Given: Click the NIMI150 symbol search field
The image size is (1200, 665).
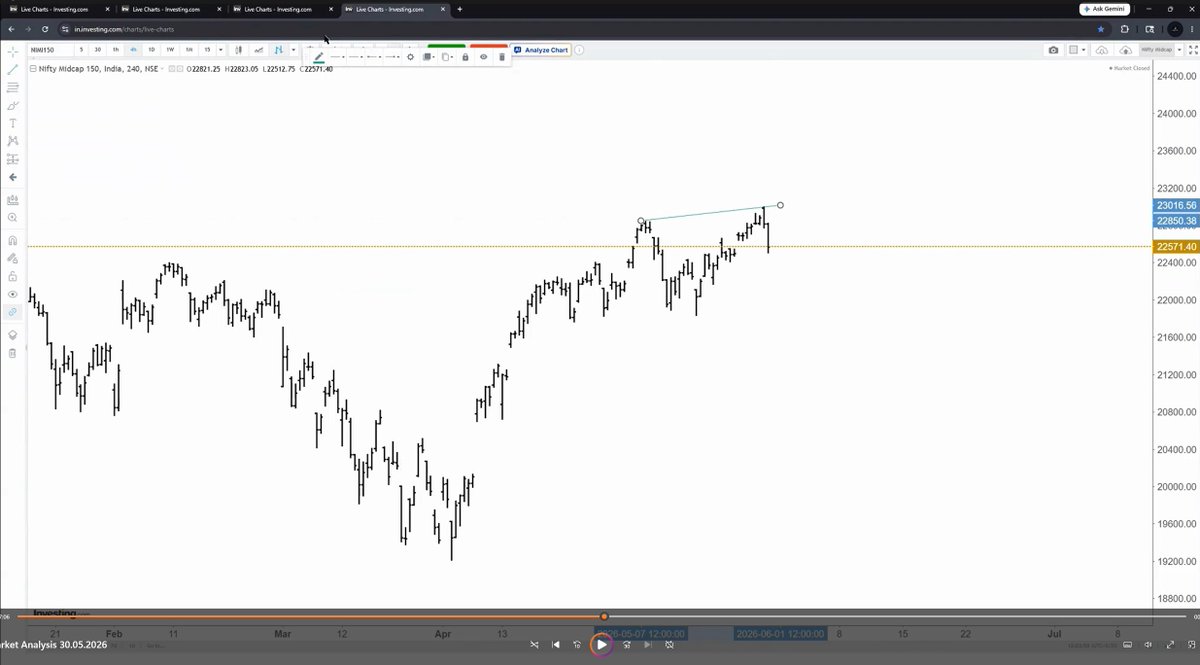Looking at the screenshot, I should click(x=50, y=49).
